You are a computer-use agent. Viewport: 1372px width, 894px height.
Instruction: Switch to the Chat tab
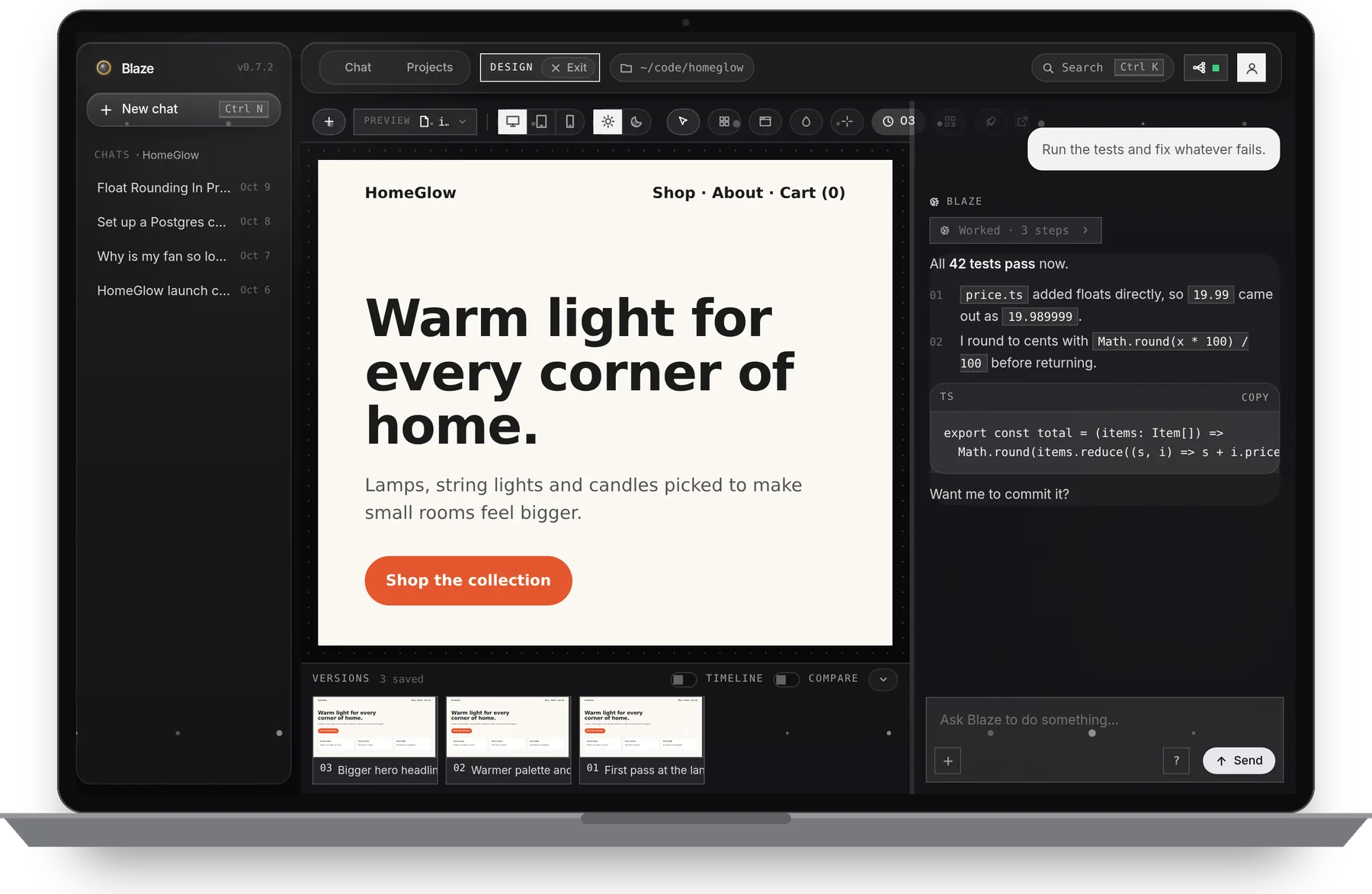pos(358,68)
